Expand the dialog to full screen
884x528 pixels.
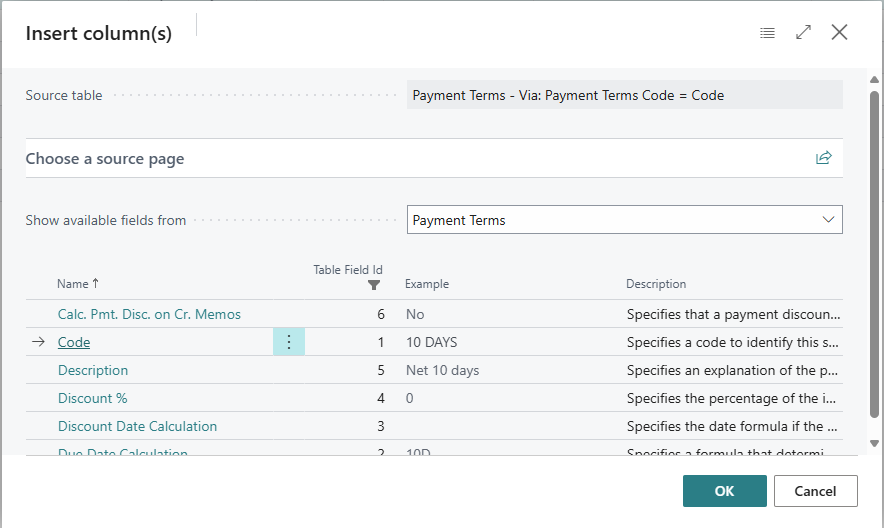803,33
